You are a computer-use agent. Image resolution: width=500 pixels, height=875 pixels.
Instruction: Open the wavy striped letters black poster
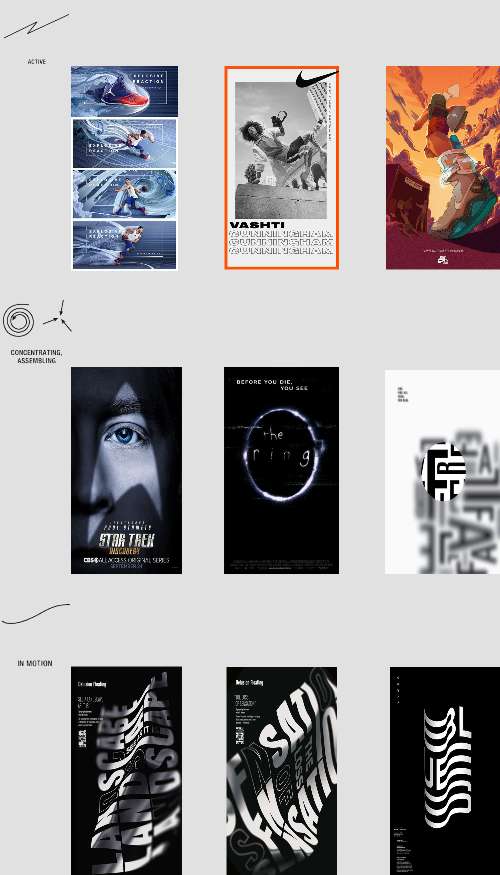point(445,770)
